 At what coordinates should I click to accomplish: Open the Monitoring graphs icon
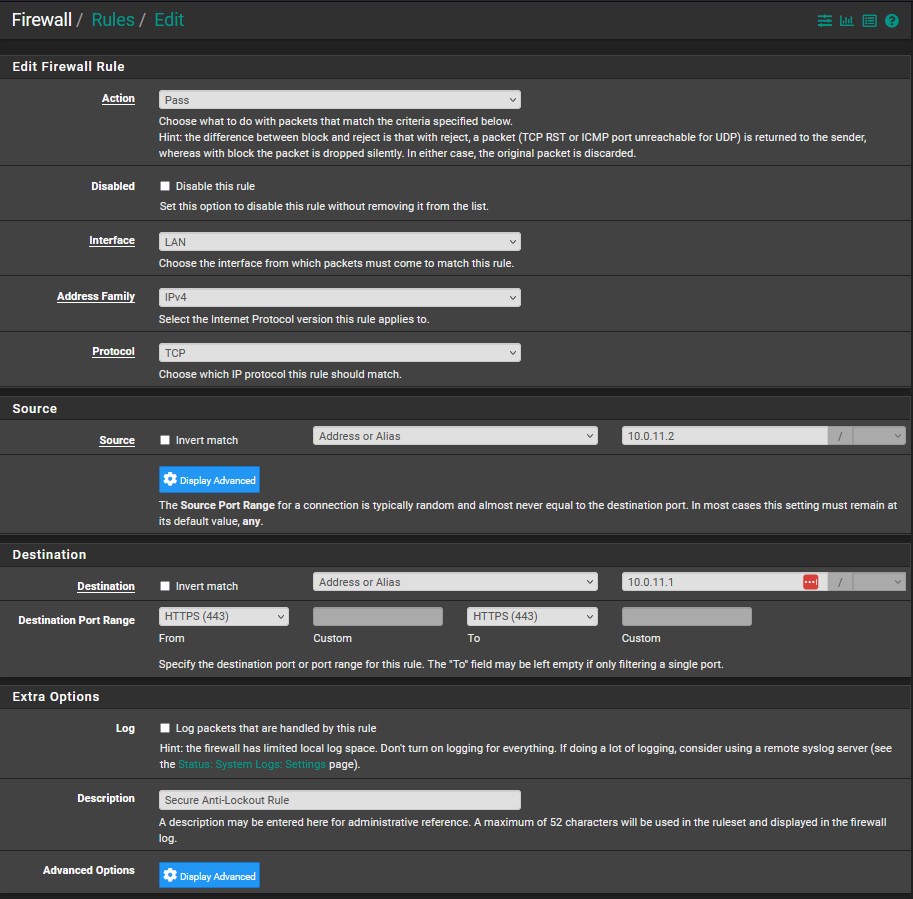(x=846, y=20)
